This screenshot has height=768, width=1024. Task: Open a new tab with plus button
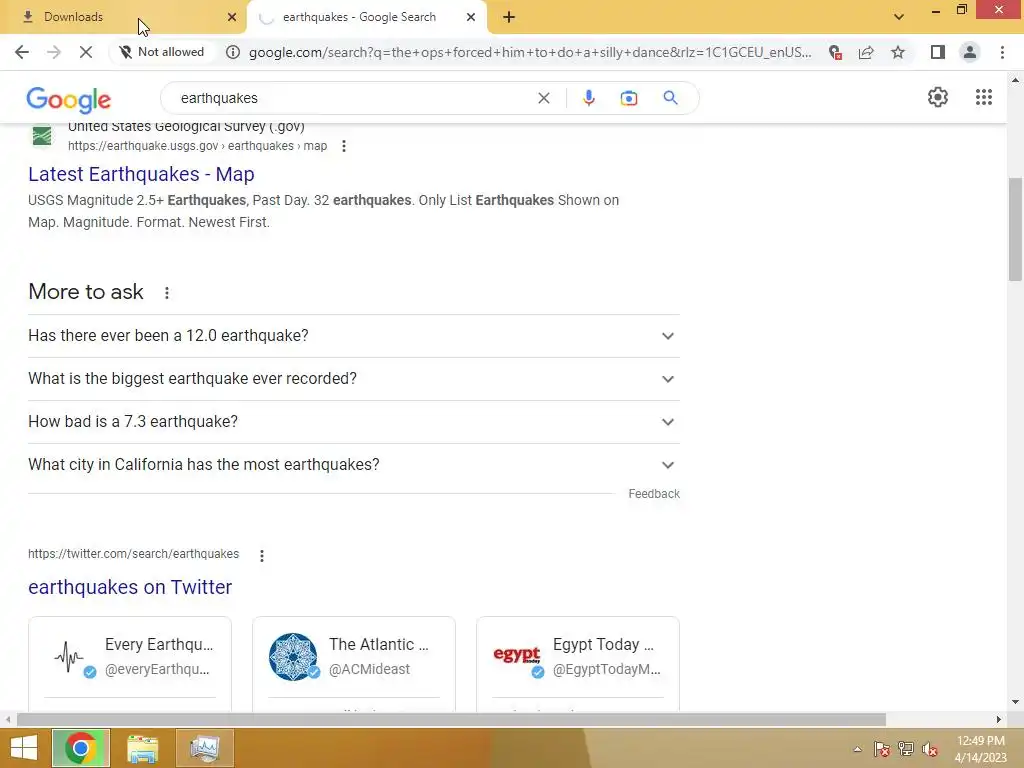pos(509,17)
